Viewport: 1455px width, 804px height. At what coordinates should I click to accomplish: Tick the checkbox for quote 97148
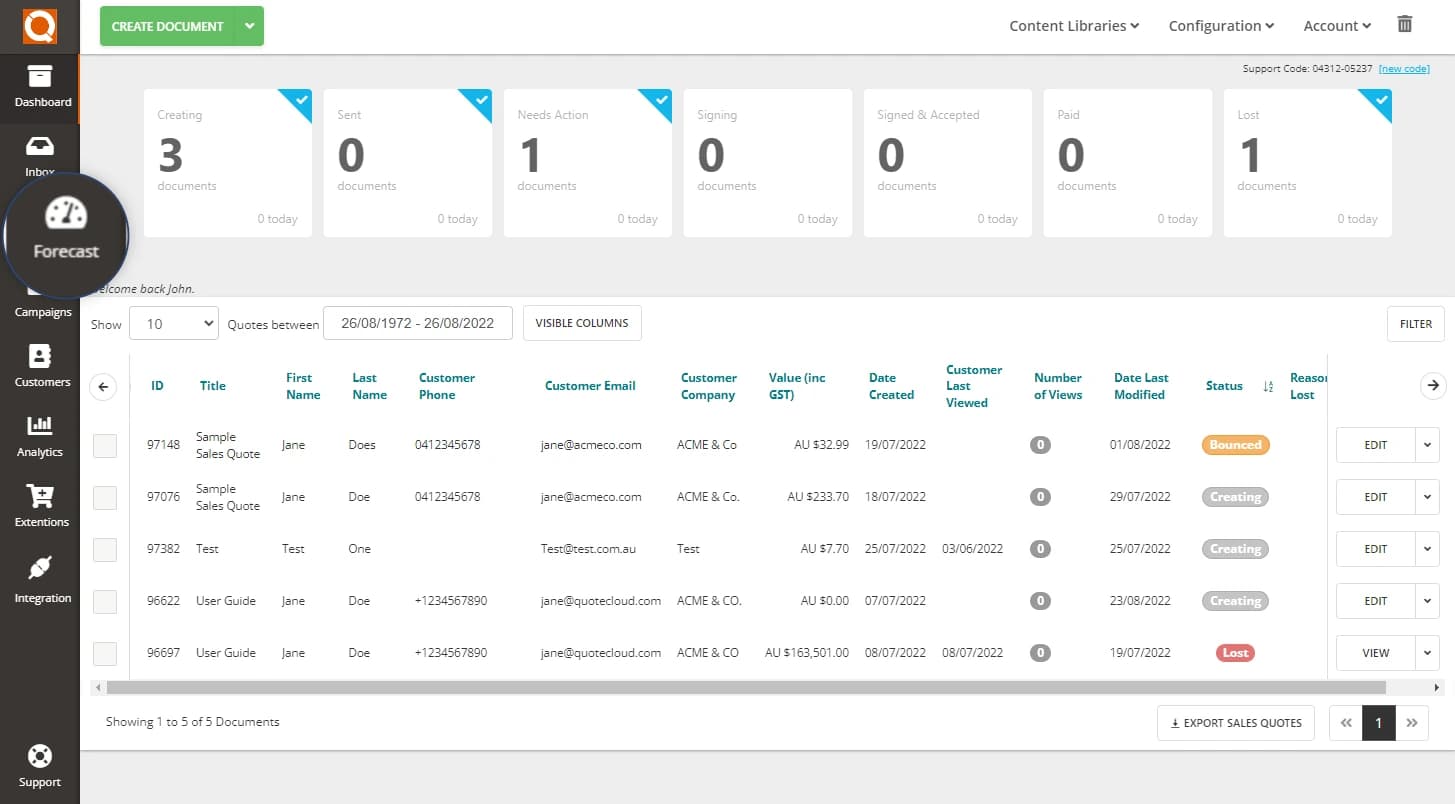(x=104, y=445)
